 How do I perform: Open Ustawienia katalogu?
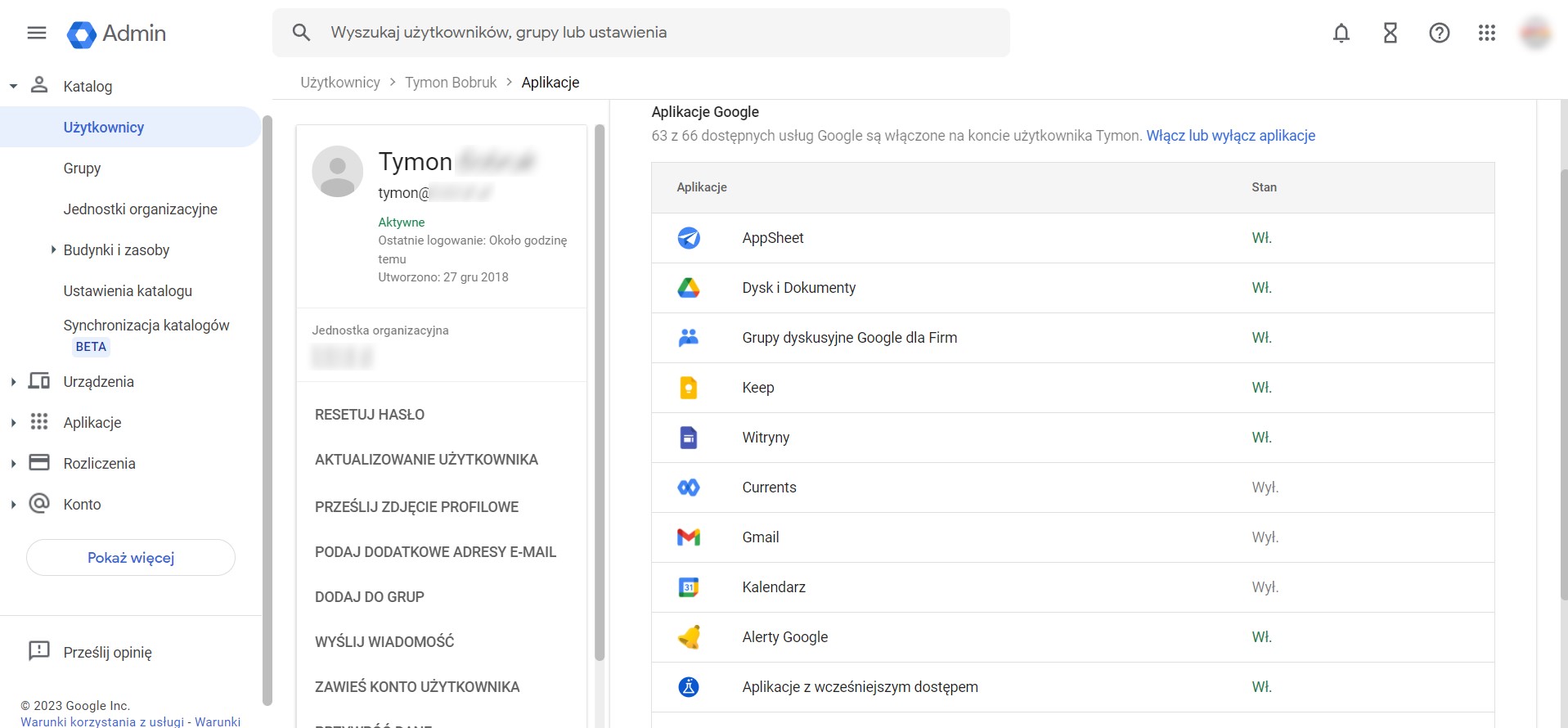click(128, 290)
